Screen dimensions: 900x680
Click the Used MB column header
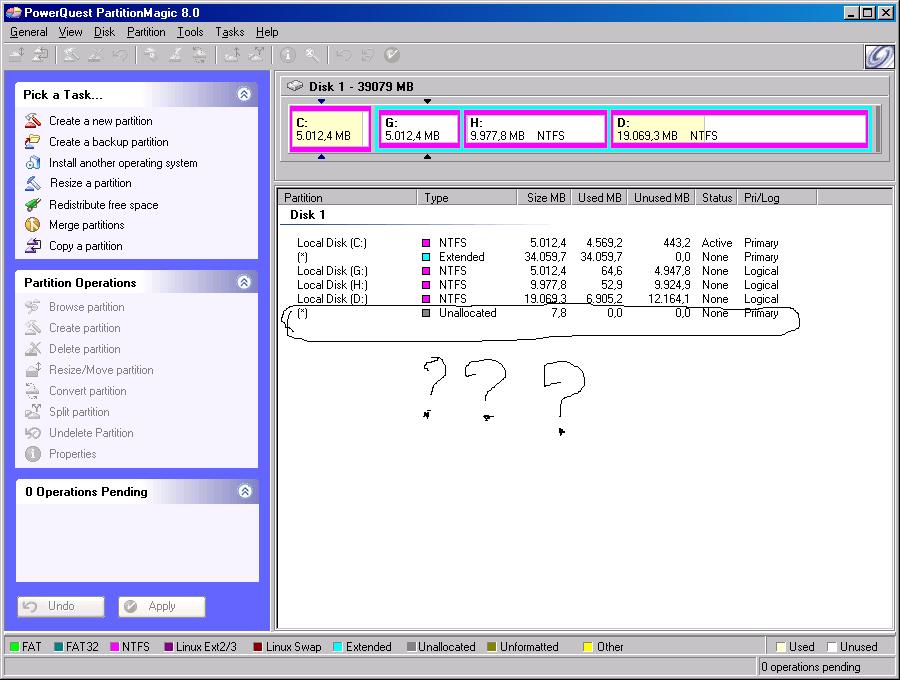pos(598,197)
